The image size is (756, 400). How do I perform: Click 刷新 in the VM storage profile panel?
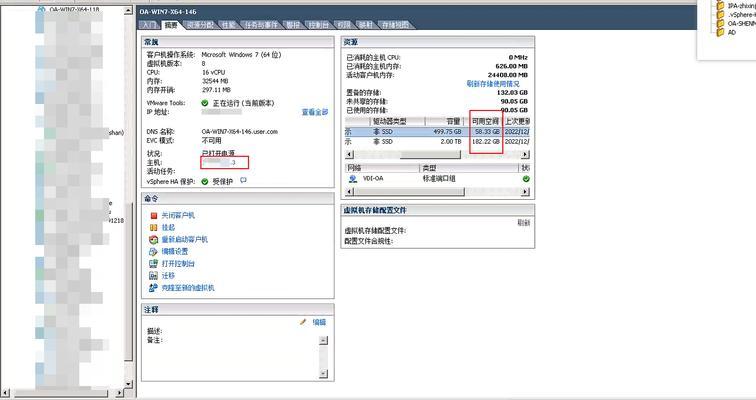(x=524, y=223)
